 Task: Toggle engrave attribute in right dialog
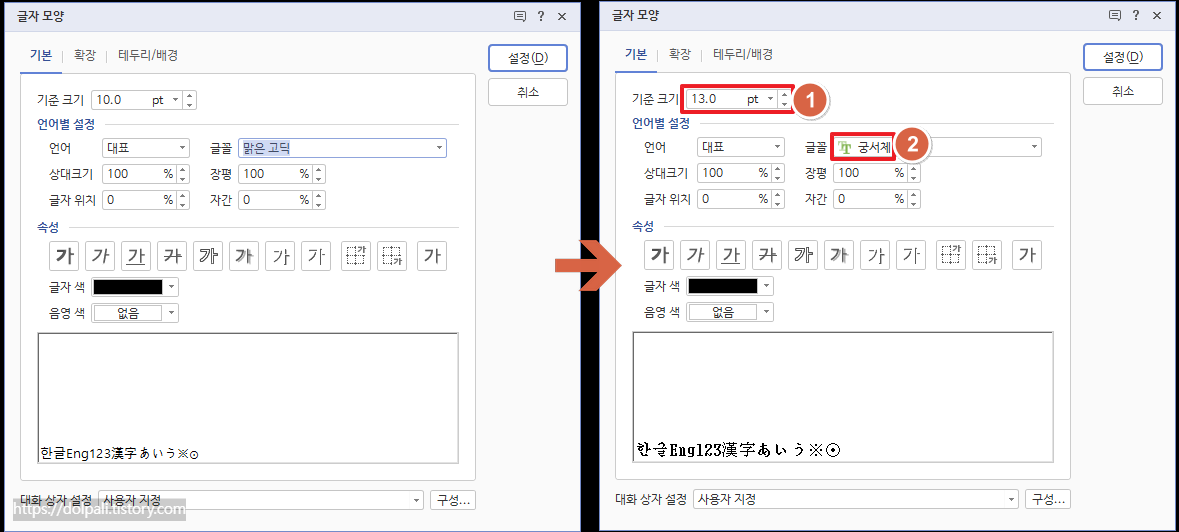coord(911,255)
